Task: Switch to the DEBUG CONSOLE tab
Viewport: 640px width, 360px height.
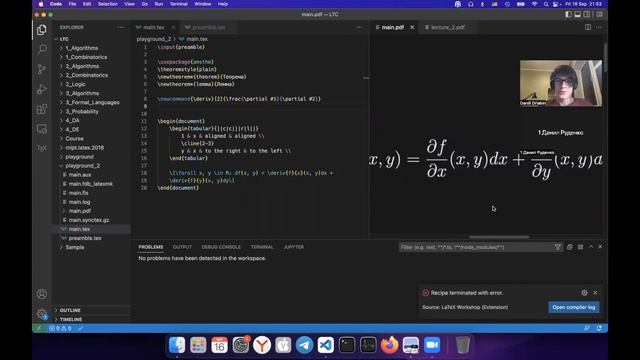Action: coord(221,247)
